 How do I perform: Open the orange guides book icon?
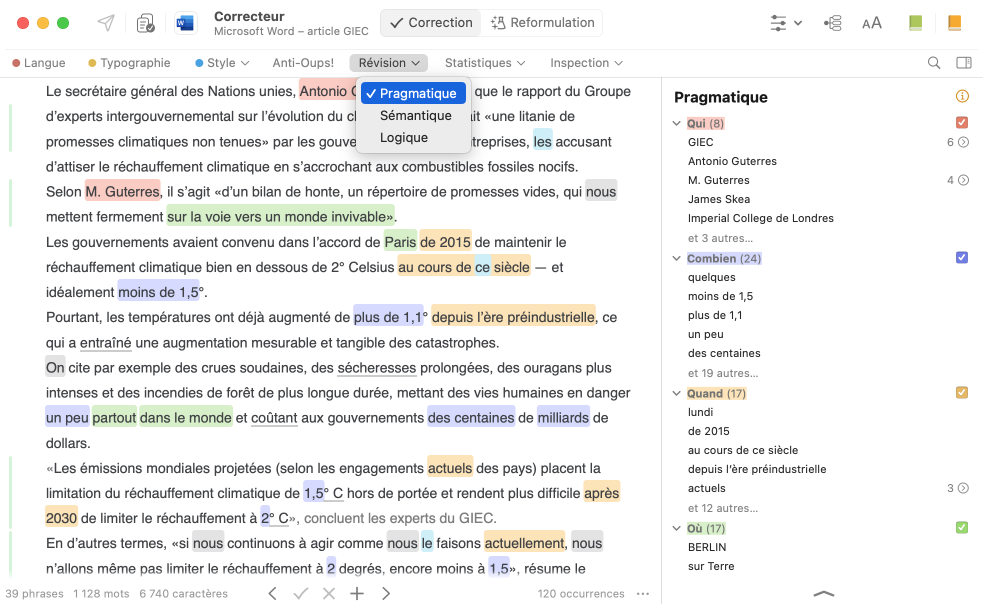pyautogui.click(x=954, y=23)
